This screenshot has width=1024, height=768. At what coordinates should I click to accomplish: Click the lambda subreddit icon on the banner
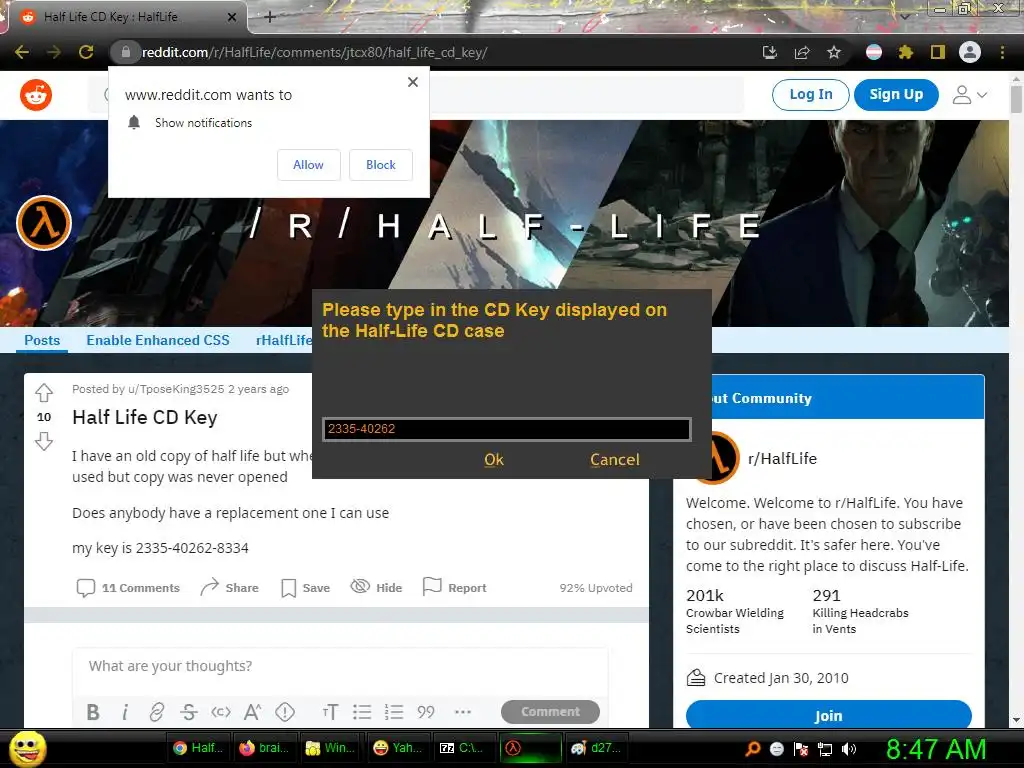(44, 223)
